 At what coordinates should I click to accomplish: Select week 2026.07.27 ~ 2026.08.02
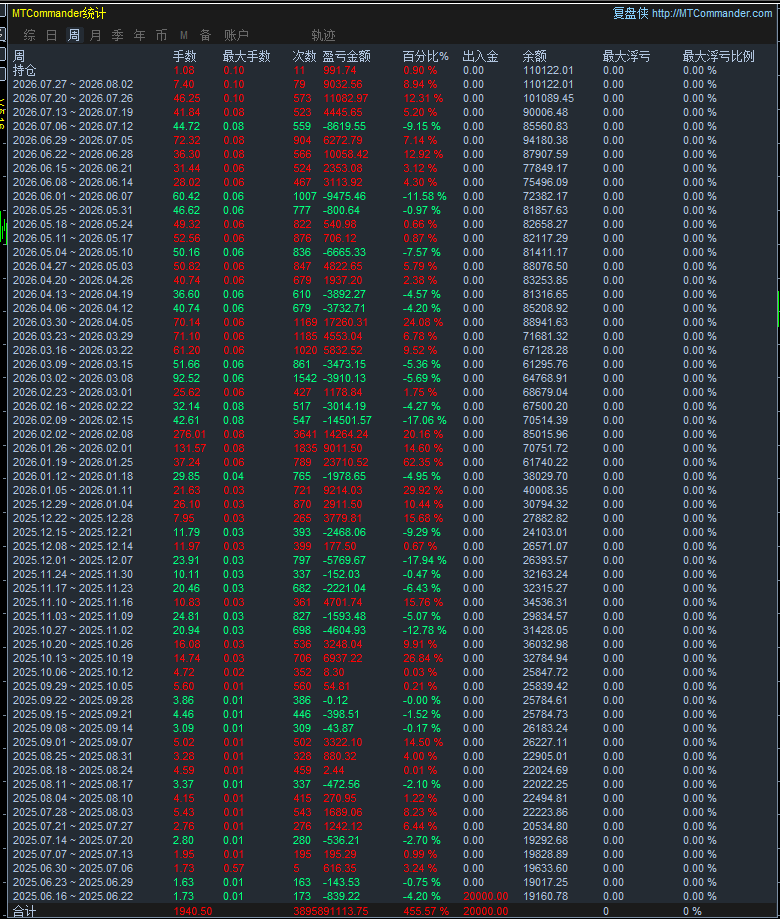click(73, 84)
